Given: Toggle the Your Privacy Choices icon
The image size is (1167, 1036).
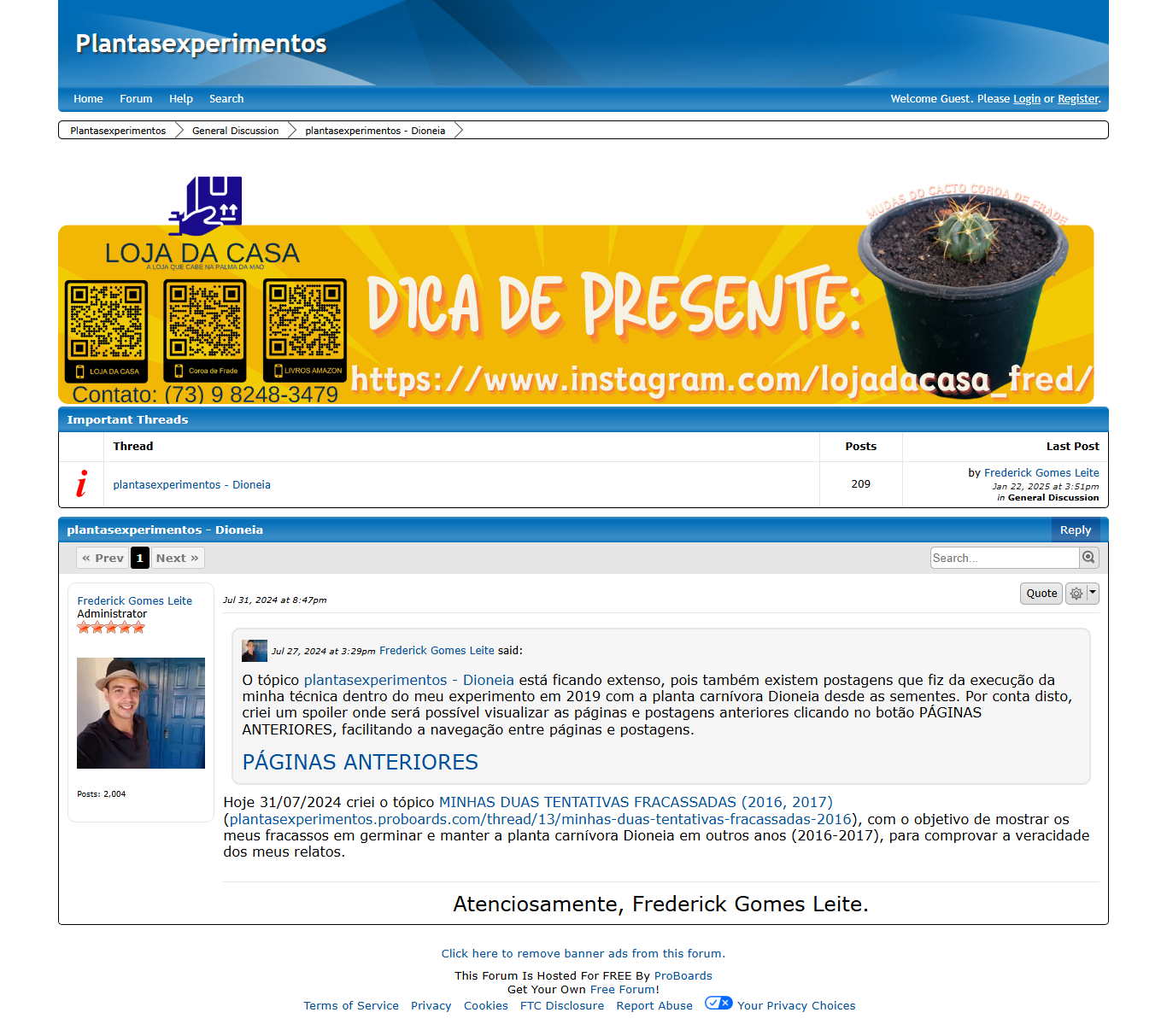Looking at the screenshot, I should 718,1004.
